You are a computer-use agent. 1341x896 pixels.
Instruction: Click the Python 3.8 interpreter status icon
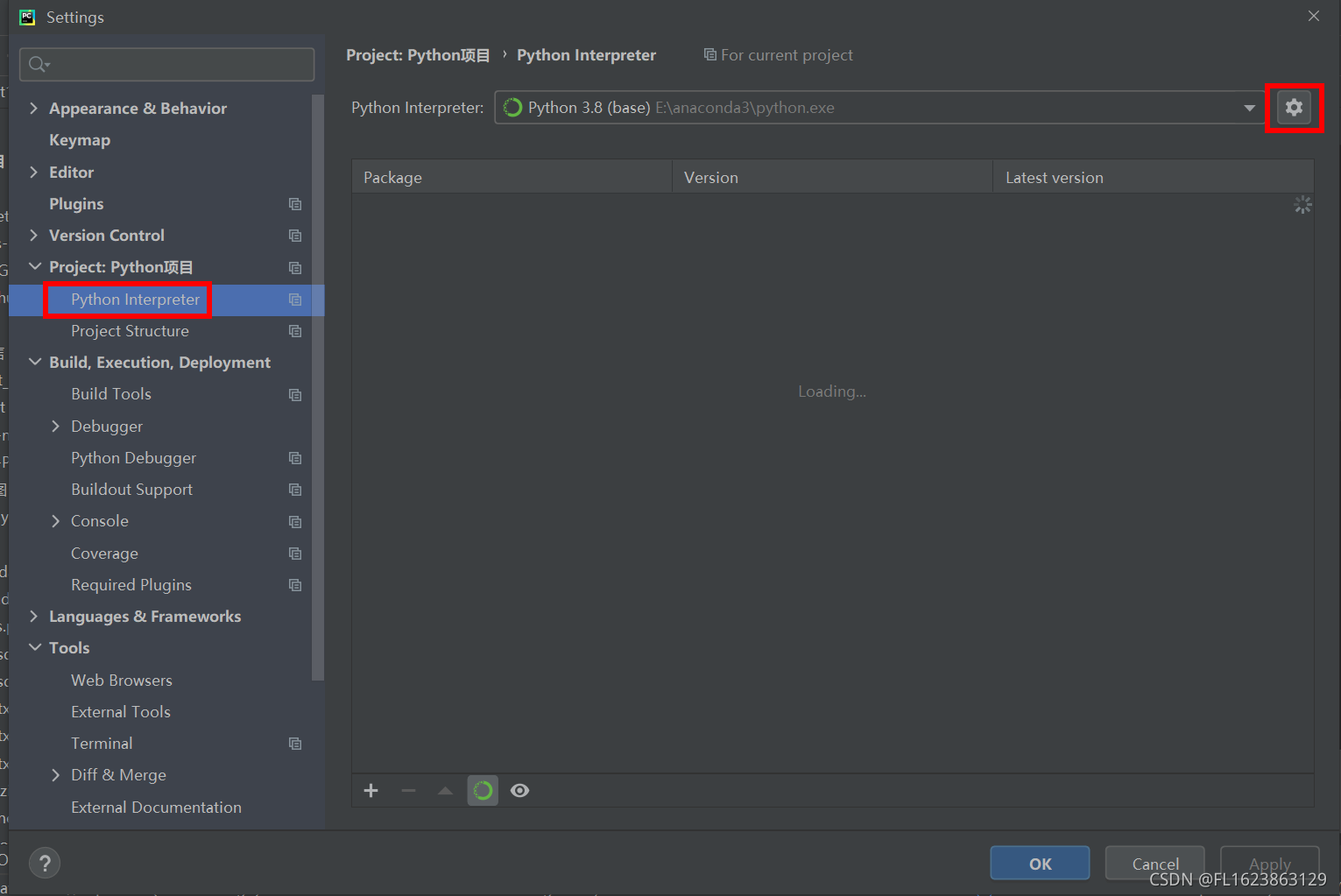click(x=512, y=108)
